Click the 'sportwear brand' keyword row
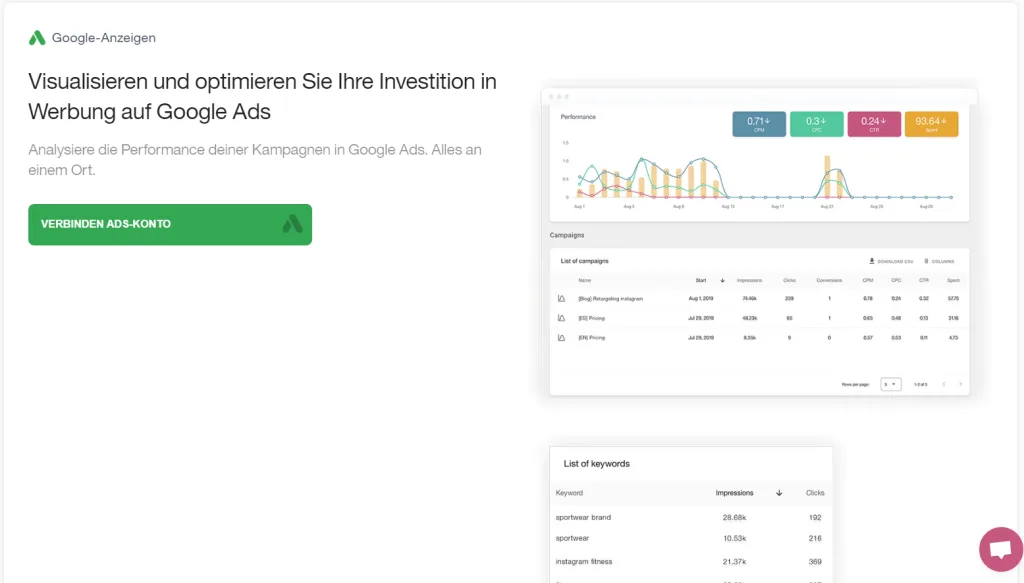This screenshot has height=583, width=1024. (583, 517)
